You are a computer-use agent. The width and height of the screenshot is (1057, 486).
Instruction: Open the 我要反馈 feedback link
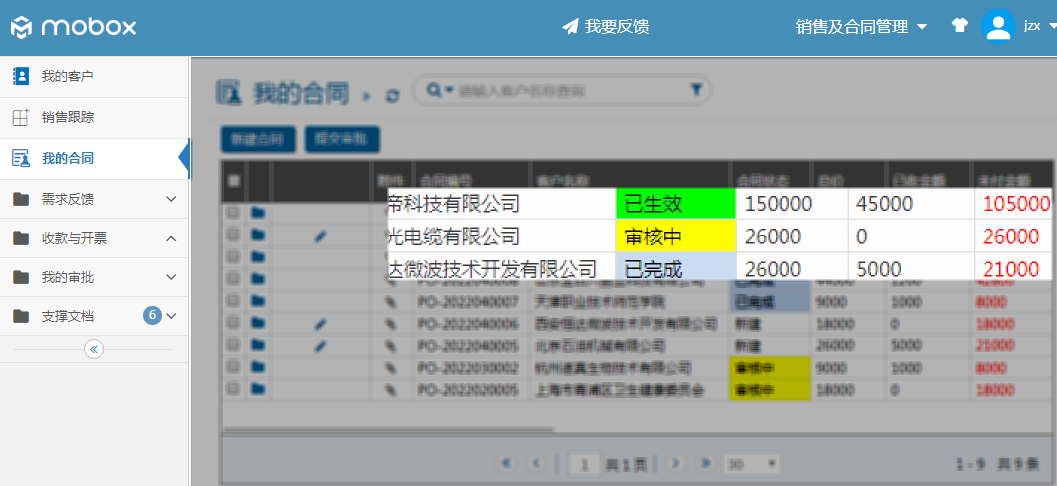coord(606,27)
